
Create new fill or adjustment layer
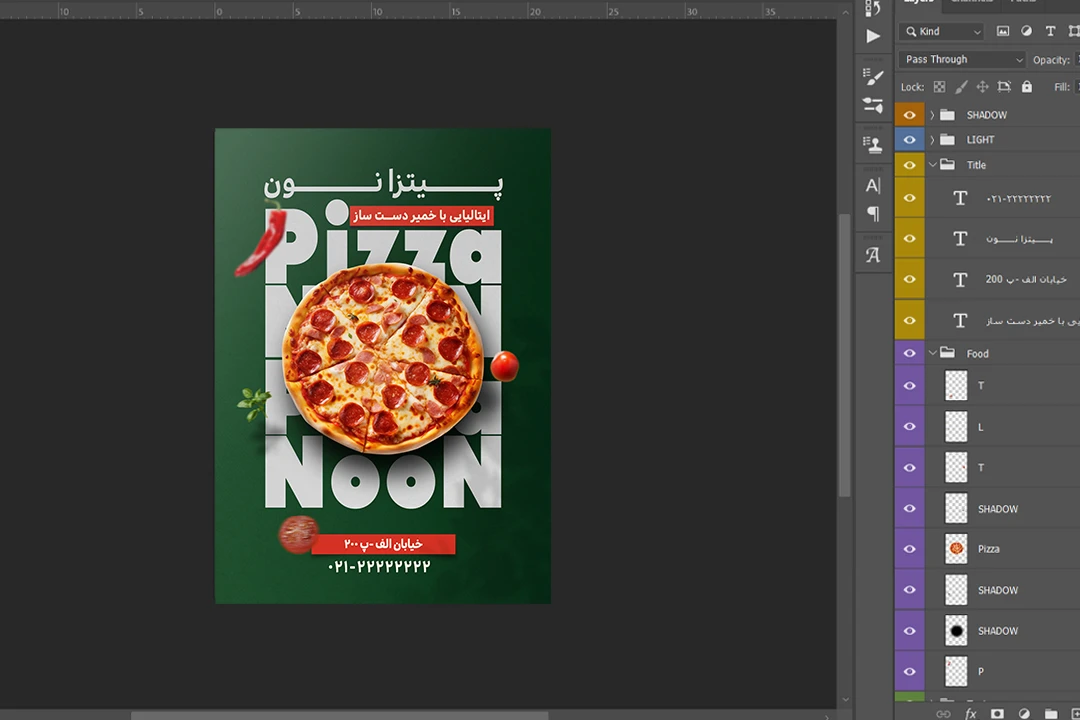(x=1024, y=714)
